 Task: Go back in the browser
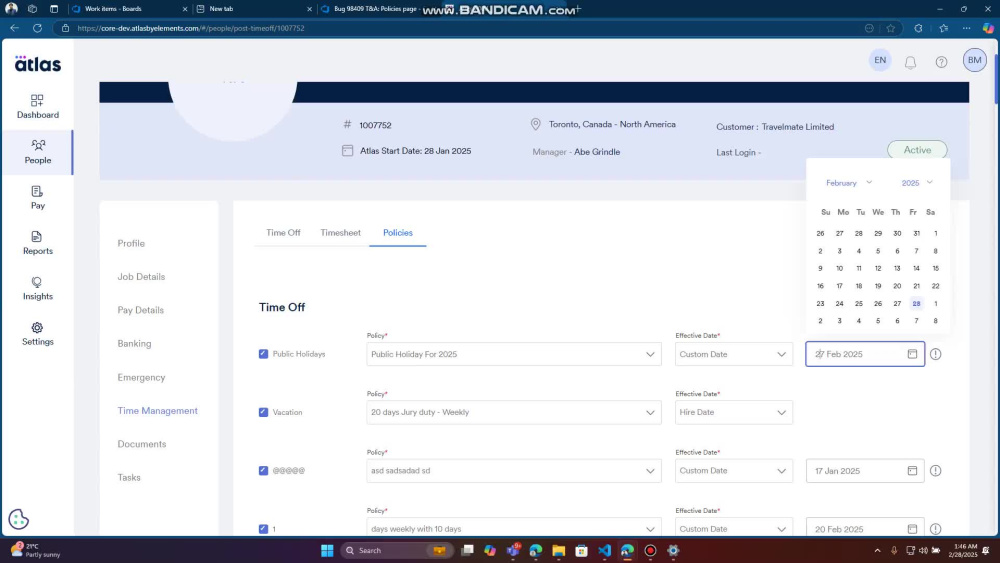(14, 28)
